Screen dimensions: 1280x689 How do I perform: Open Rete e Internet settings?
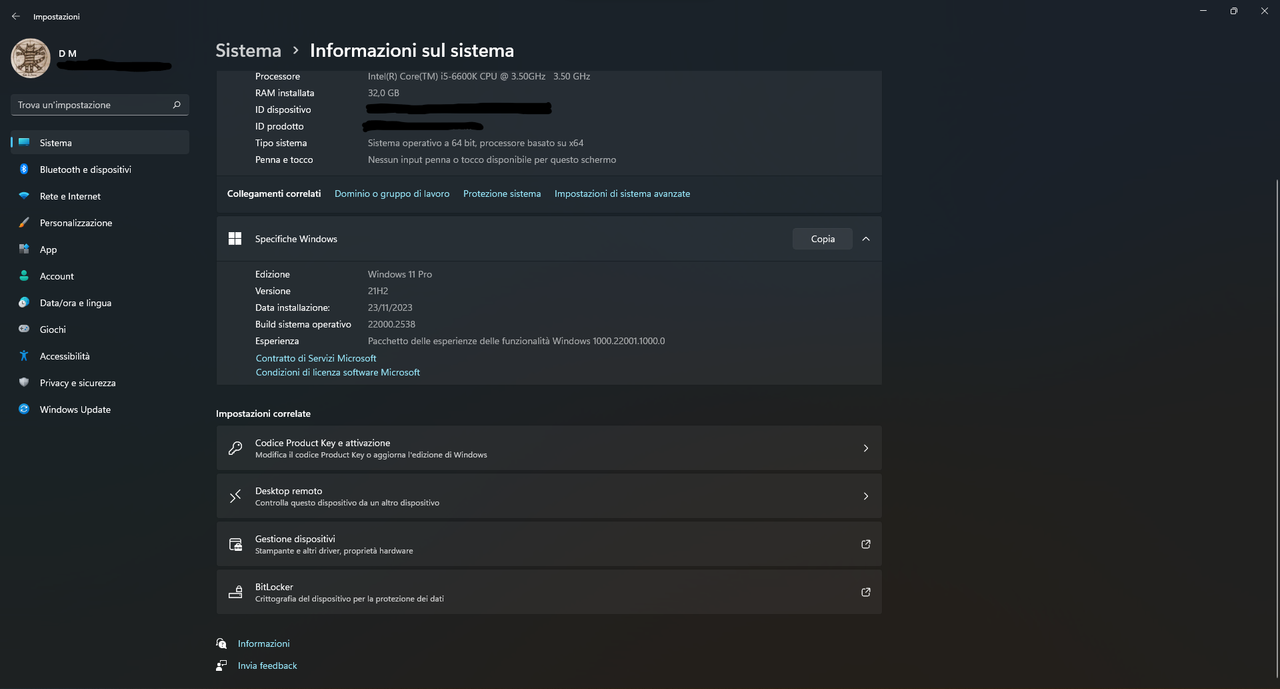coord(100,196)
